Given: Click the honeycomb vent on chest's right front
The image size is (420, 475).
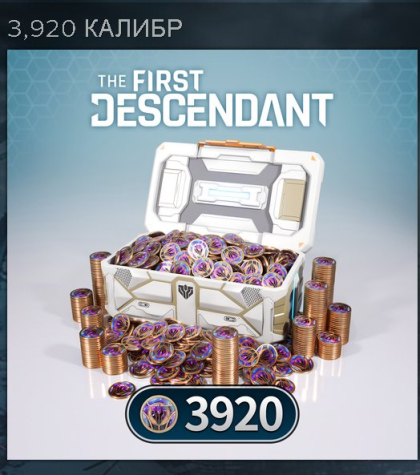Looking at the screenshot, I should click(251, 296).
